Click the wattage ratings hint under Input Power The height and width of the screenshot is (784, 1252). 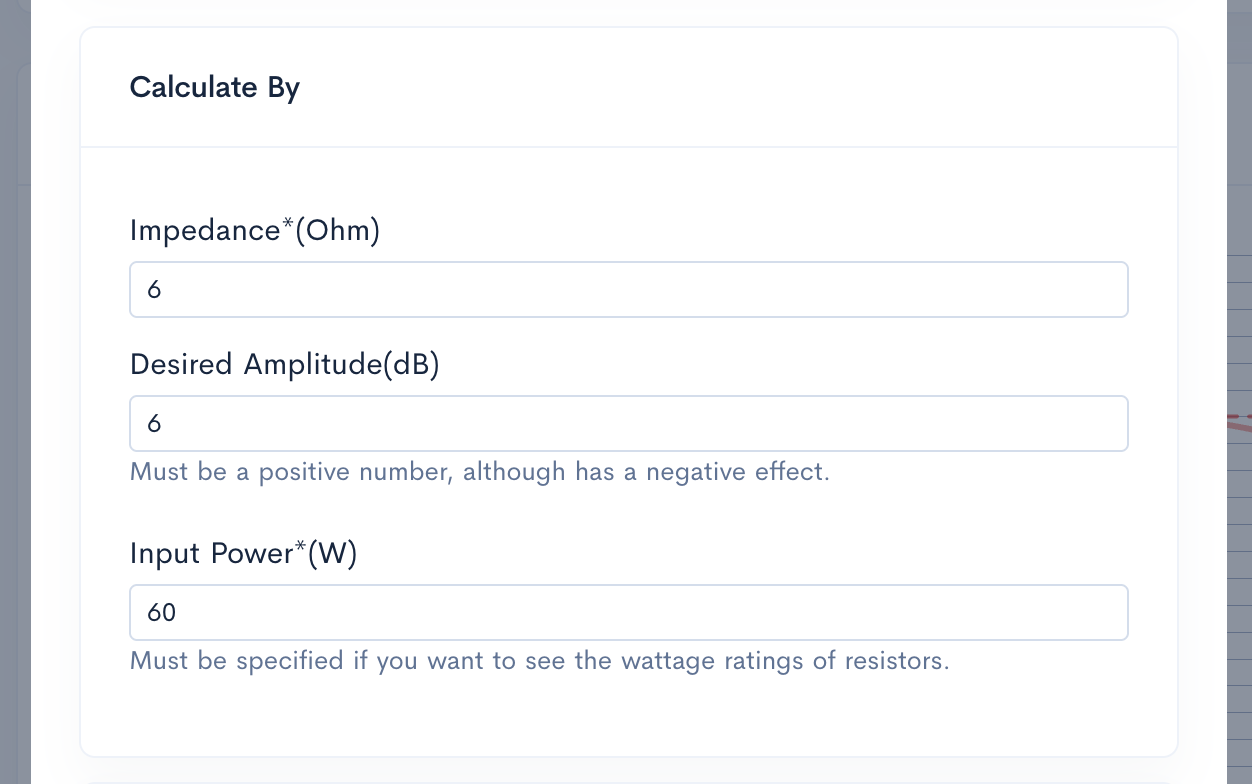coord(540,661)
